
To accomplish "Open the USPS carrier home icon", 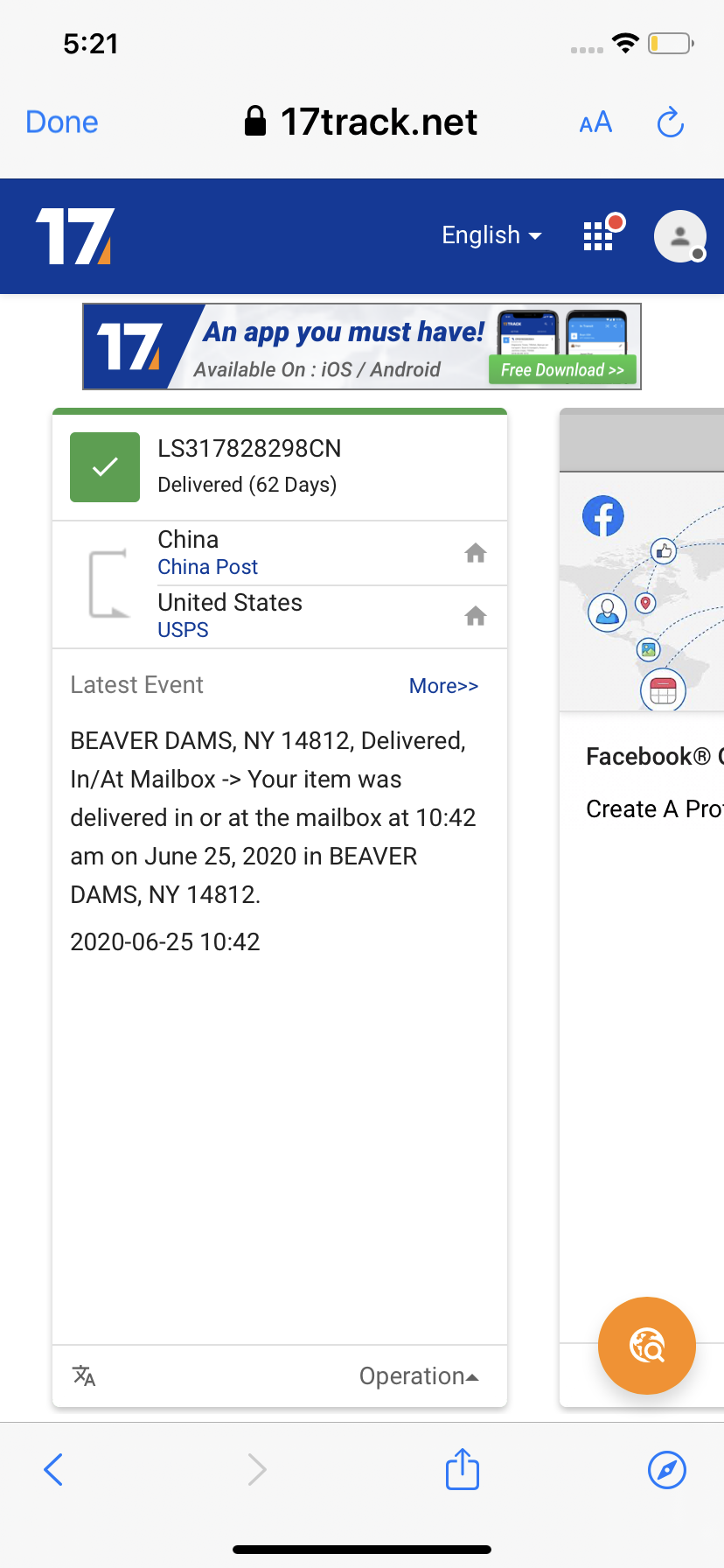I will coord(476,616).
